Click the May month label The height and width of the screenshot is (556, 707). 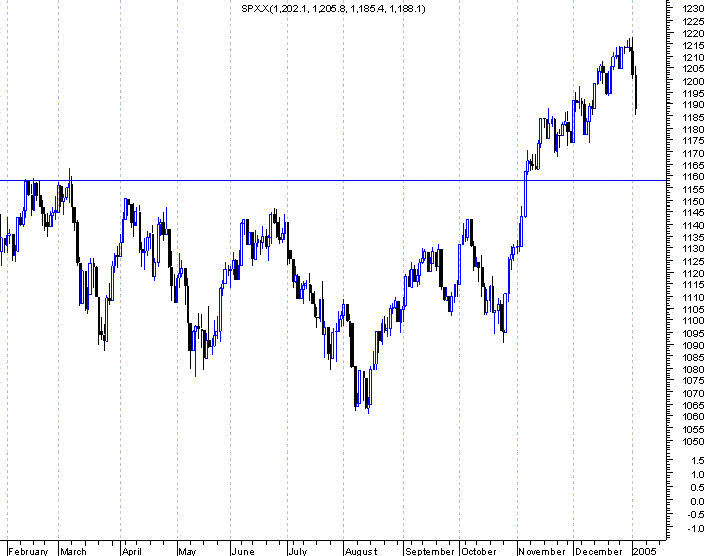tap(187, 551)
